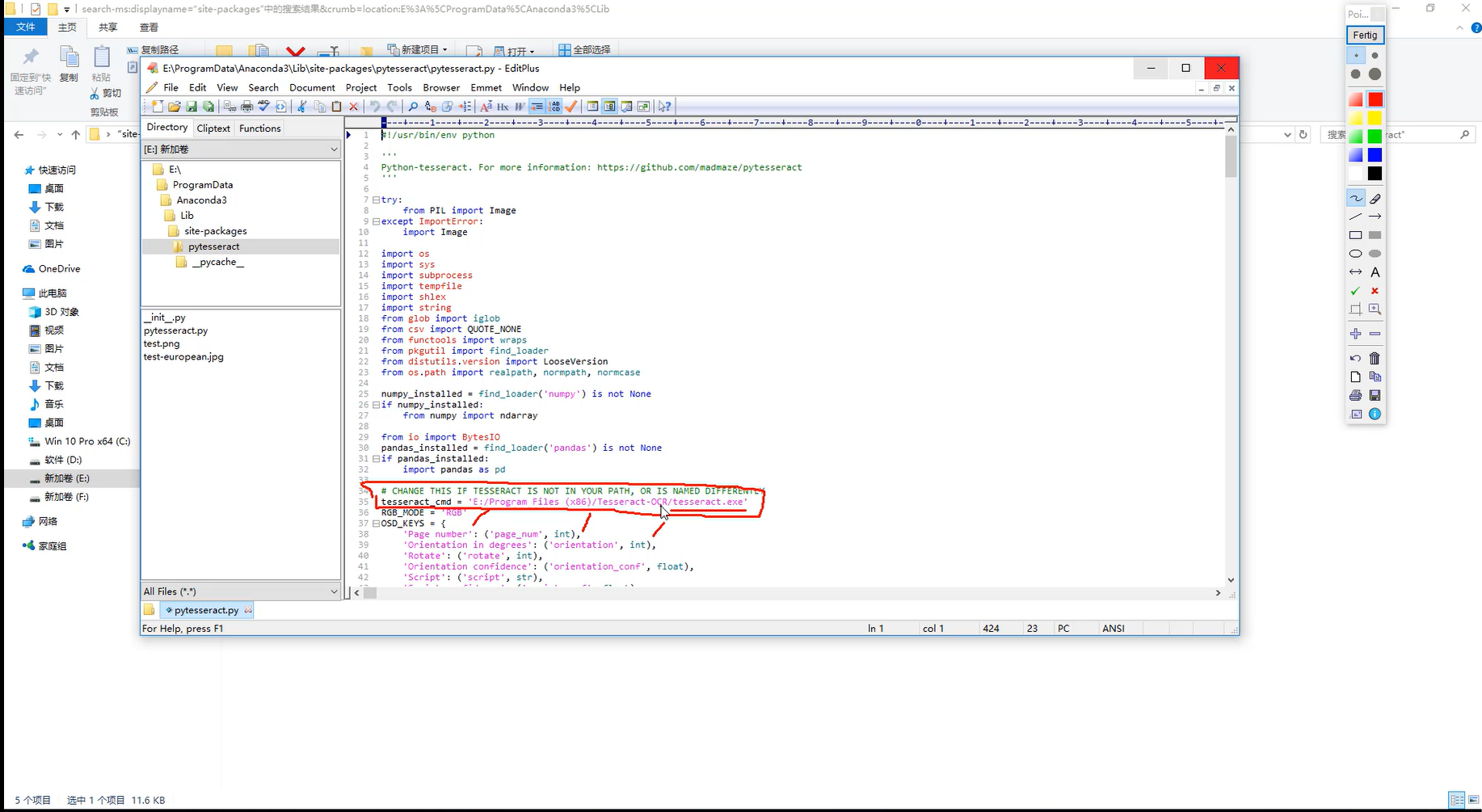1482x812 pixels.
Task: Click the Pointofix save floppy icon
Action: pos(1375,395)
